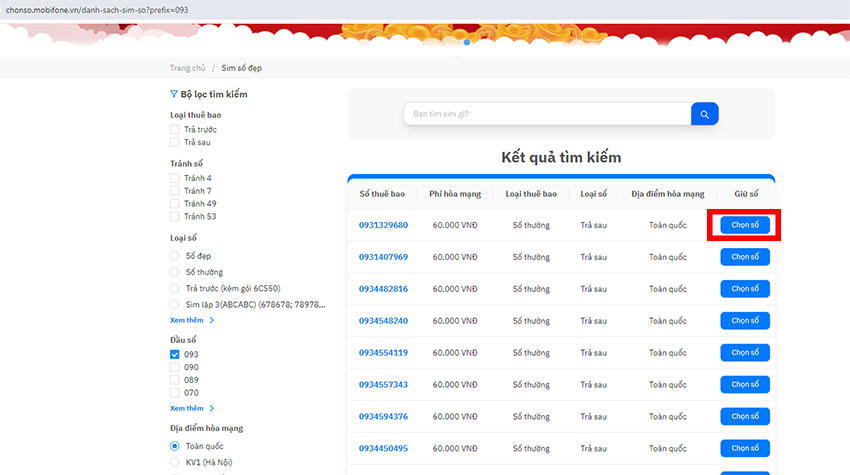Choose Trả trước (kèm gói 6CS50) radio option
This screenshot has width=850, height=475.
tap(175, 288)
